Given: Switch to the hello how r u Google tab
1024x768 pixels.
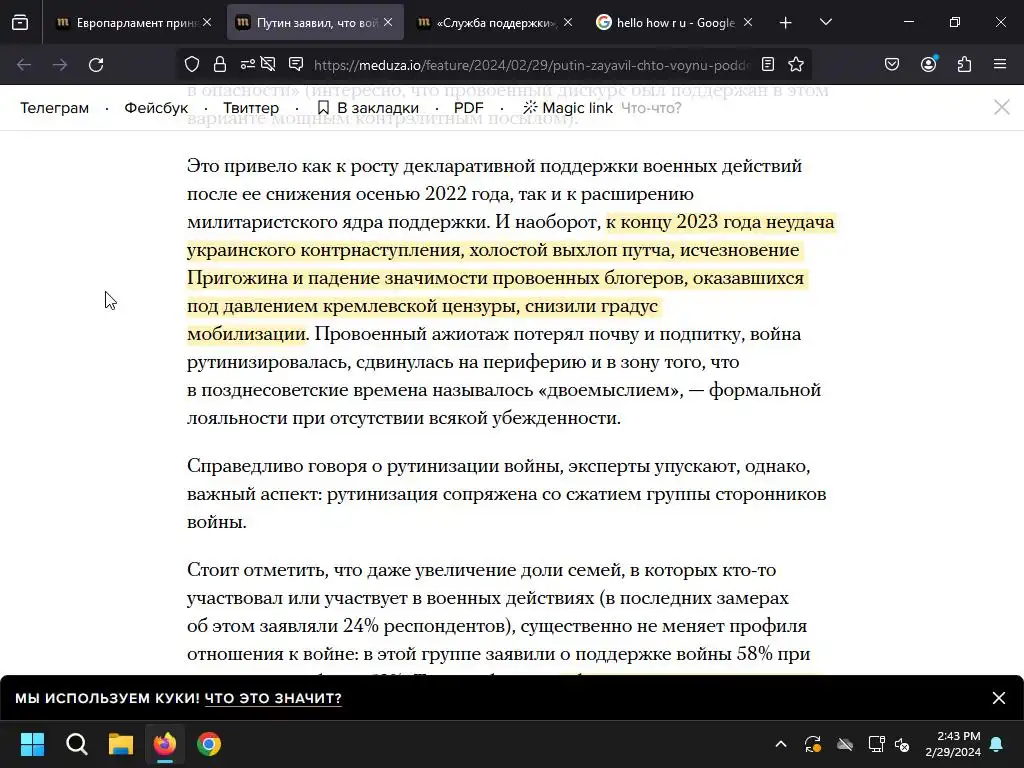Looking at the screenshot, I should (675, 22).
